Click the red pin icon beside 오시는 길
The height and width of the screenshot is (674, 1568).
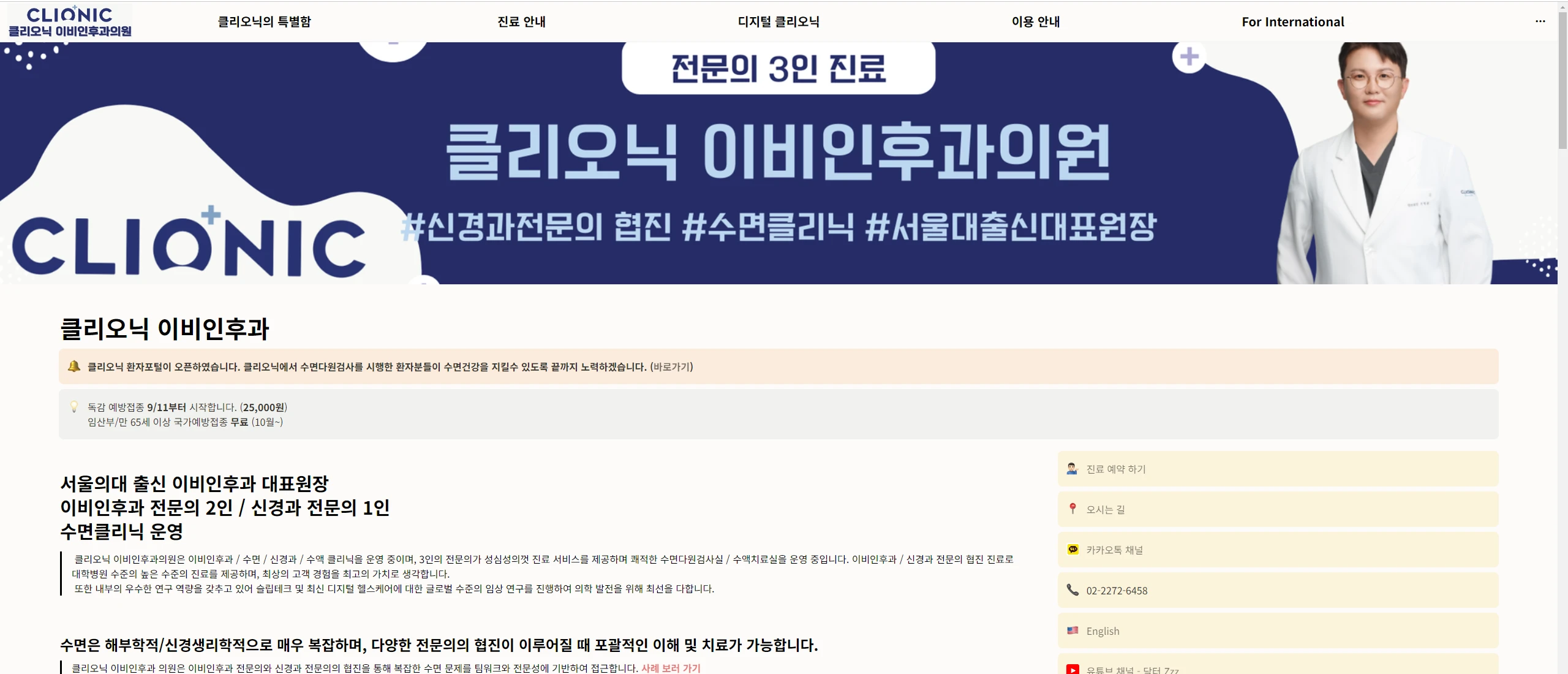[1072, 509]
